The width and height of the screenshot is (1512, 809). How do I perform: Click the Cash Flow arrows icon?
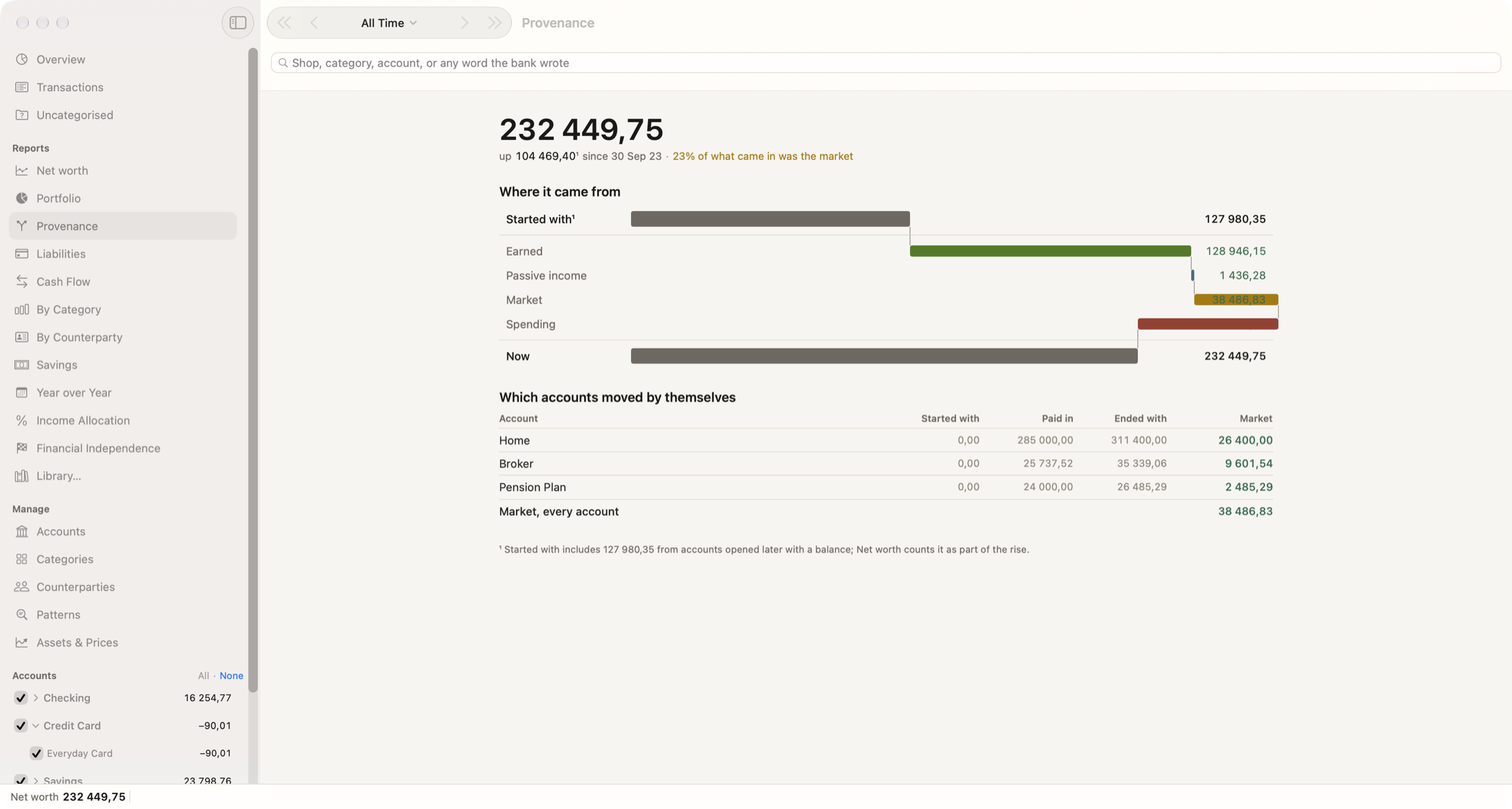(22, 281)
